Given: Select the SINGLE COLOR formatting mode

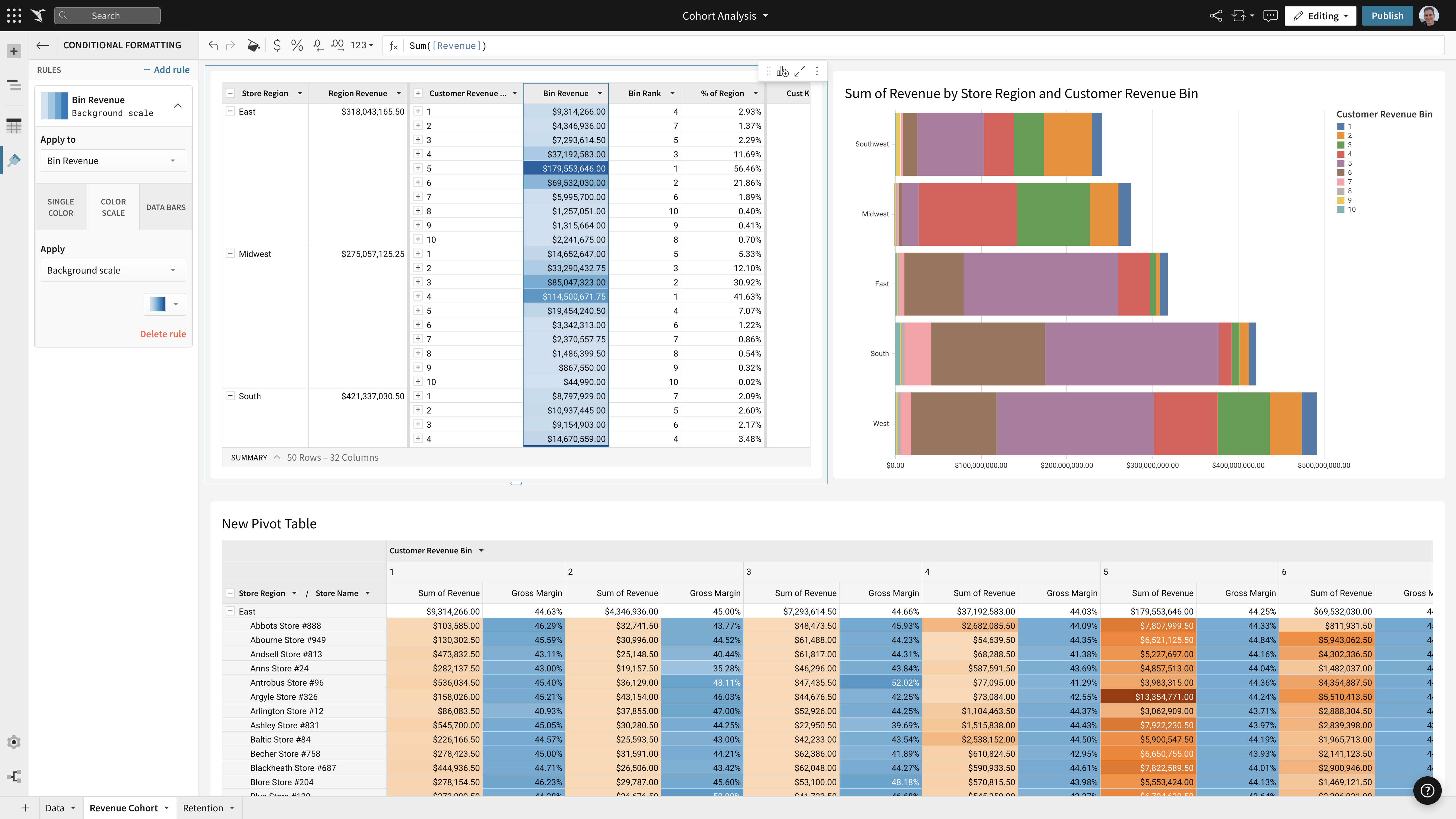Looking at the screenshot, I should [61, 207].
